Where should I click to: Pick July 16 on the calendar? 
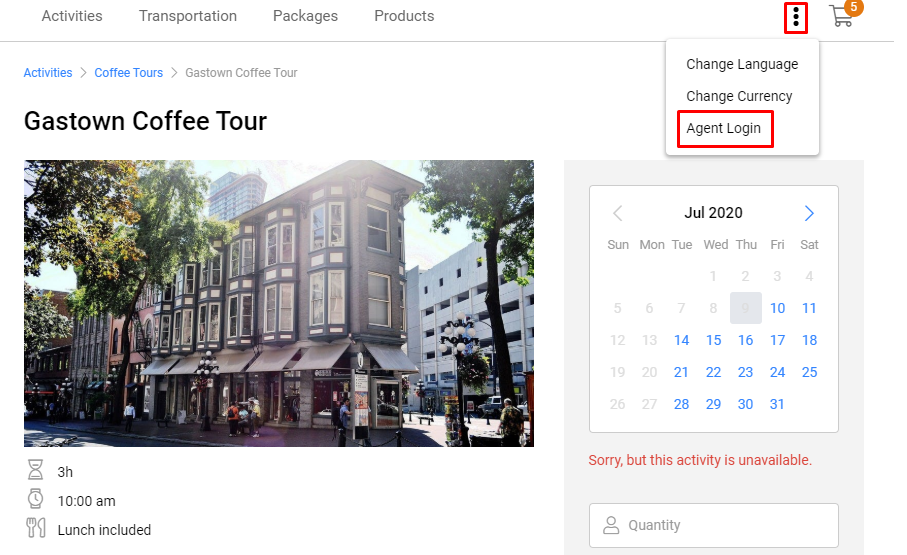[x=746, y=340]
